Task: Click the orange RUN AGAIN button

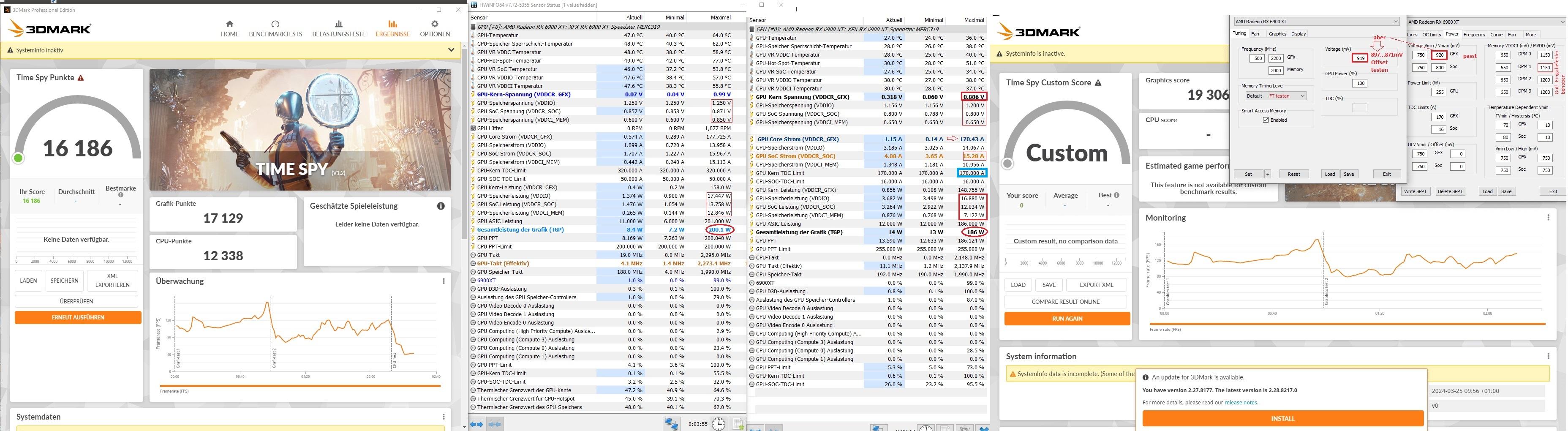Action: [x=1067, y=319]
